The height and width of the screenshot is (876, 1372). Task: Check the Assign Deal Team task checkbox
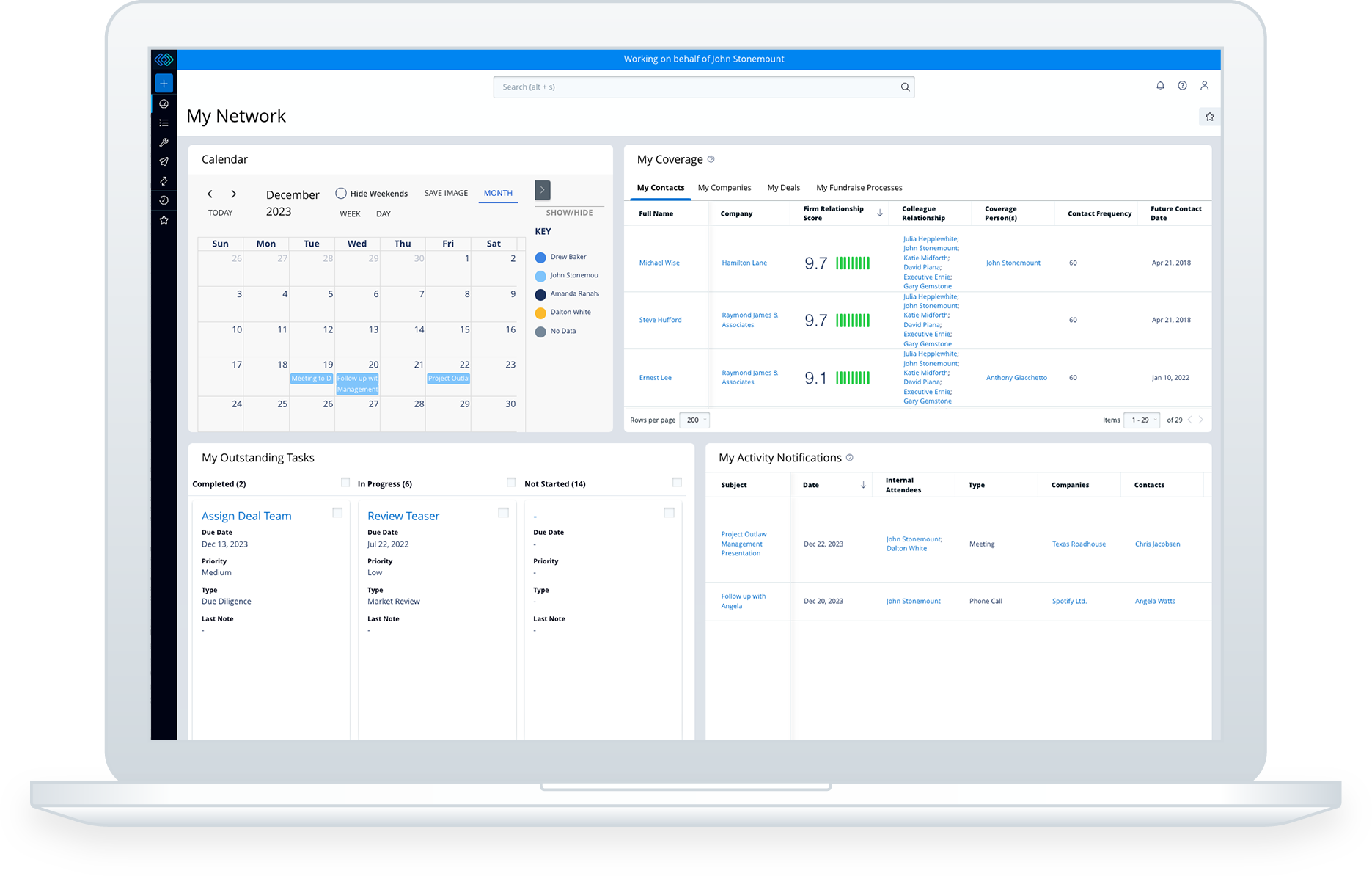(x=337, y=513)
